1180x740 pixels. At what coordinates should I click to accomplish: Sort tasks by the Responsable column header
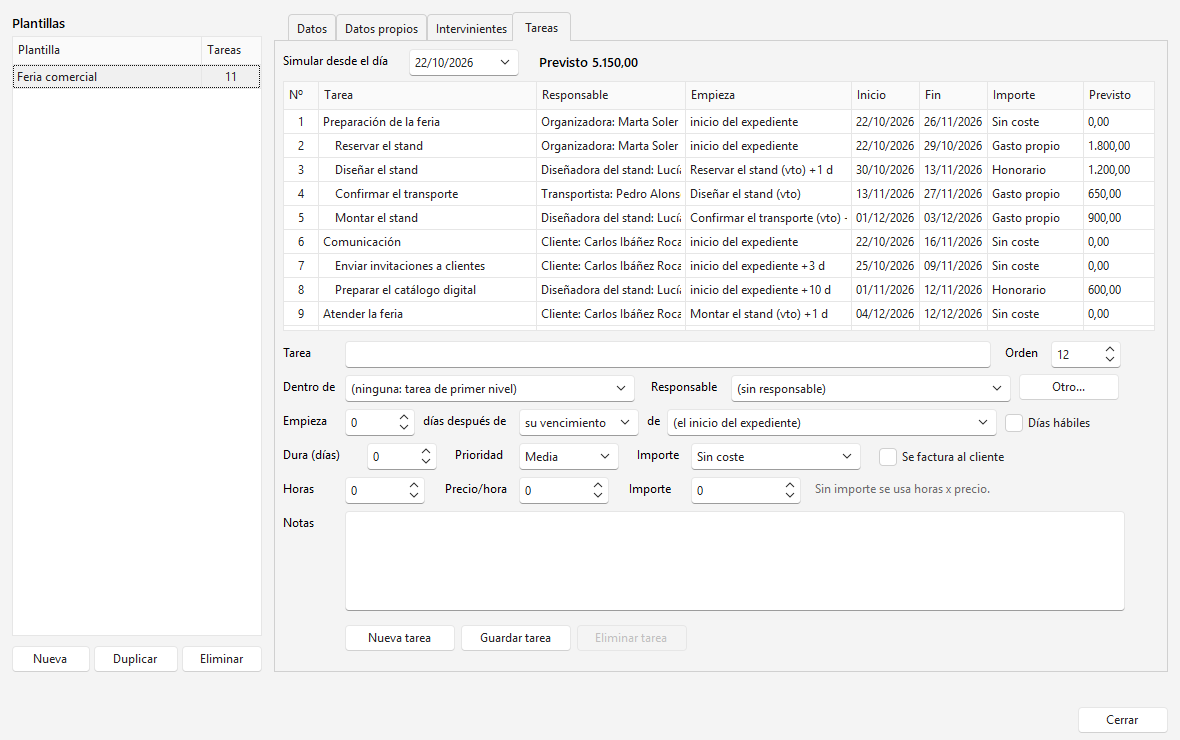click(610, 95)
